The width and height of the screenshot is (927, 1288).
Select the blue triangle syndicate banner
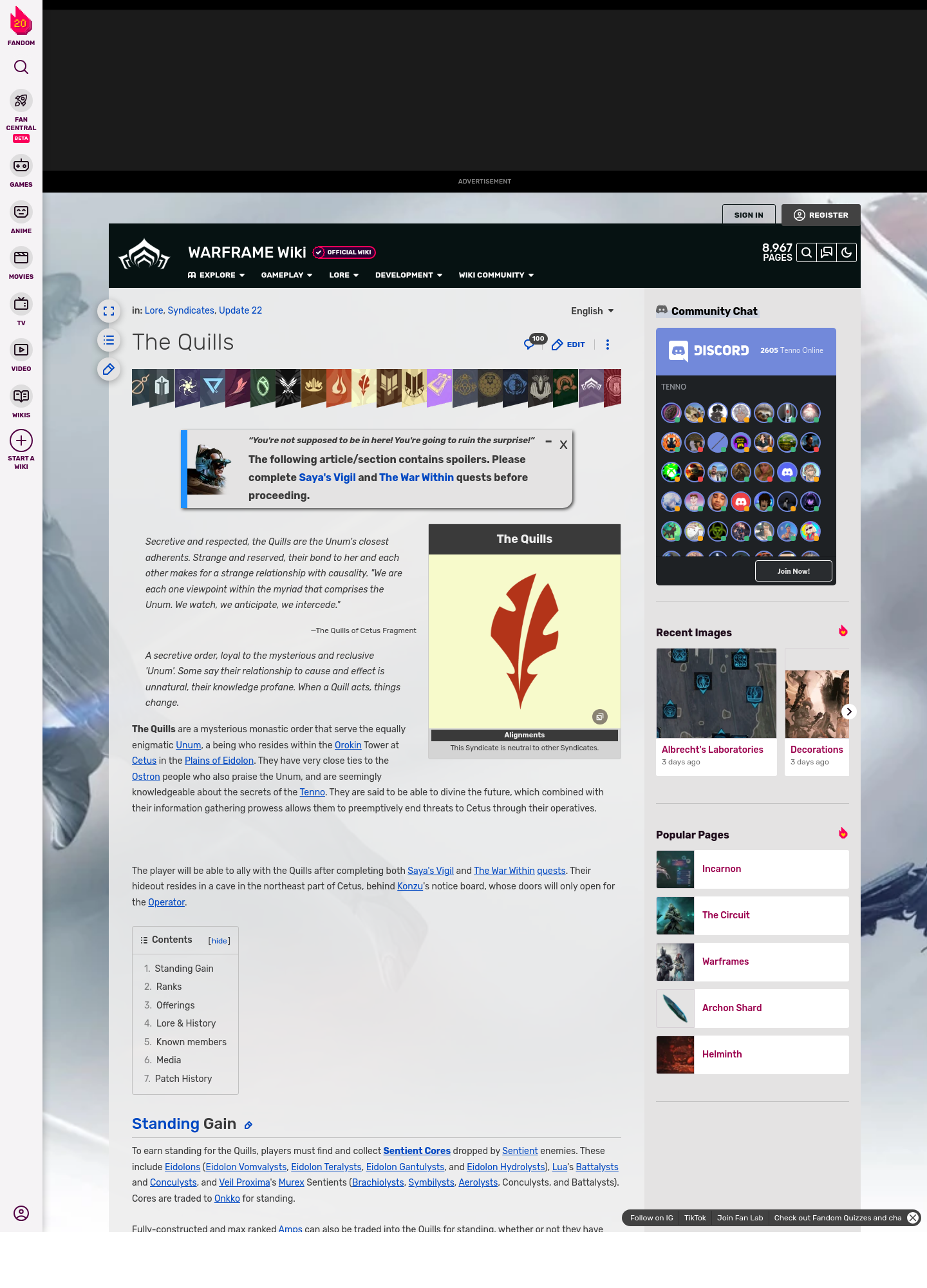pos(212,387)
